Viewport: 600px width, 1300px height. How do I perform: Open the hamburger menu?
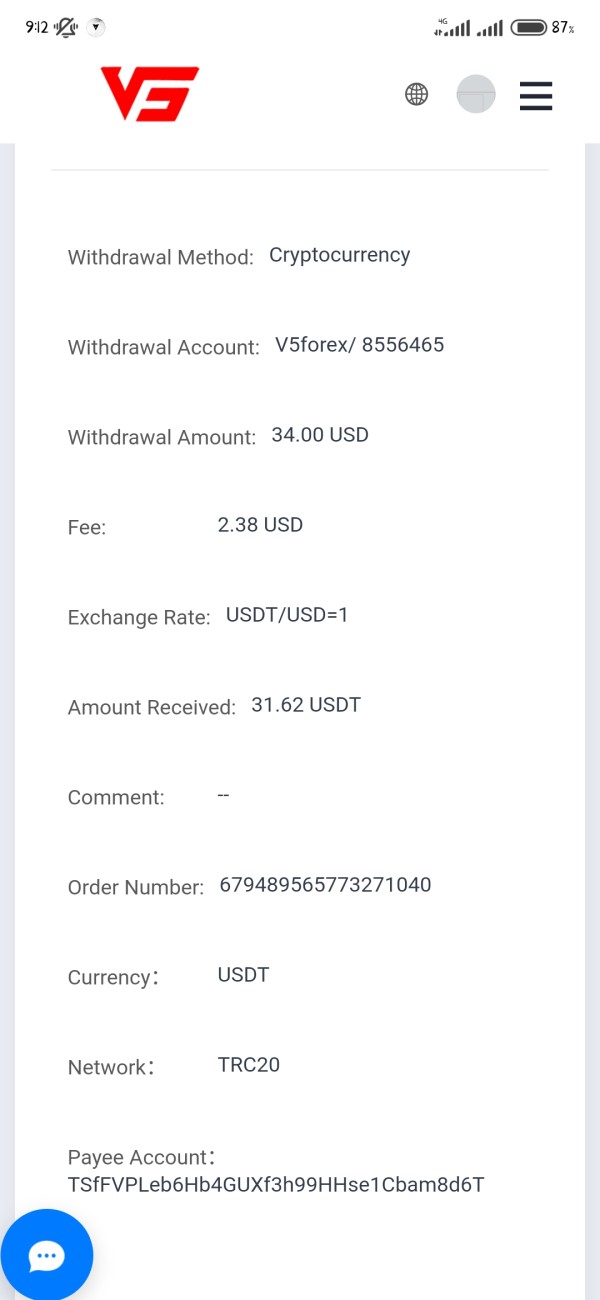pyautogui.click(x=536, y=95)
